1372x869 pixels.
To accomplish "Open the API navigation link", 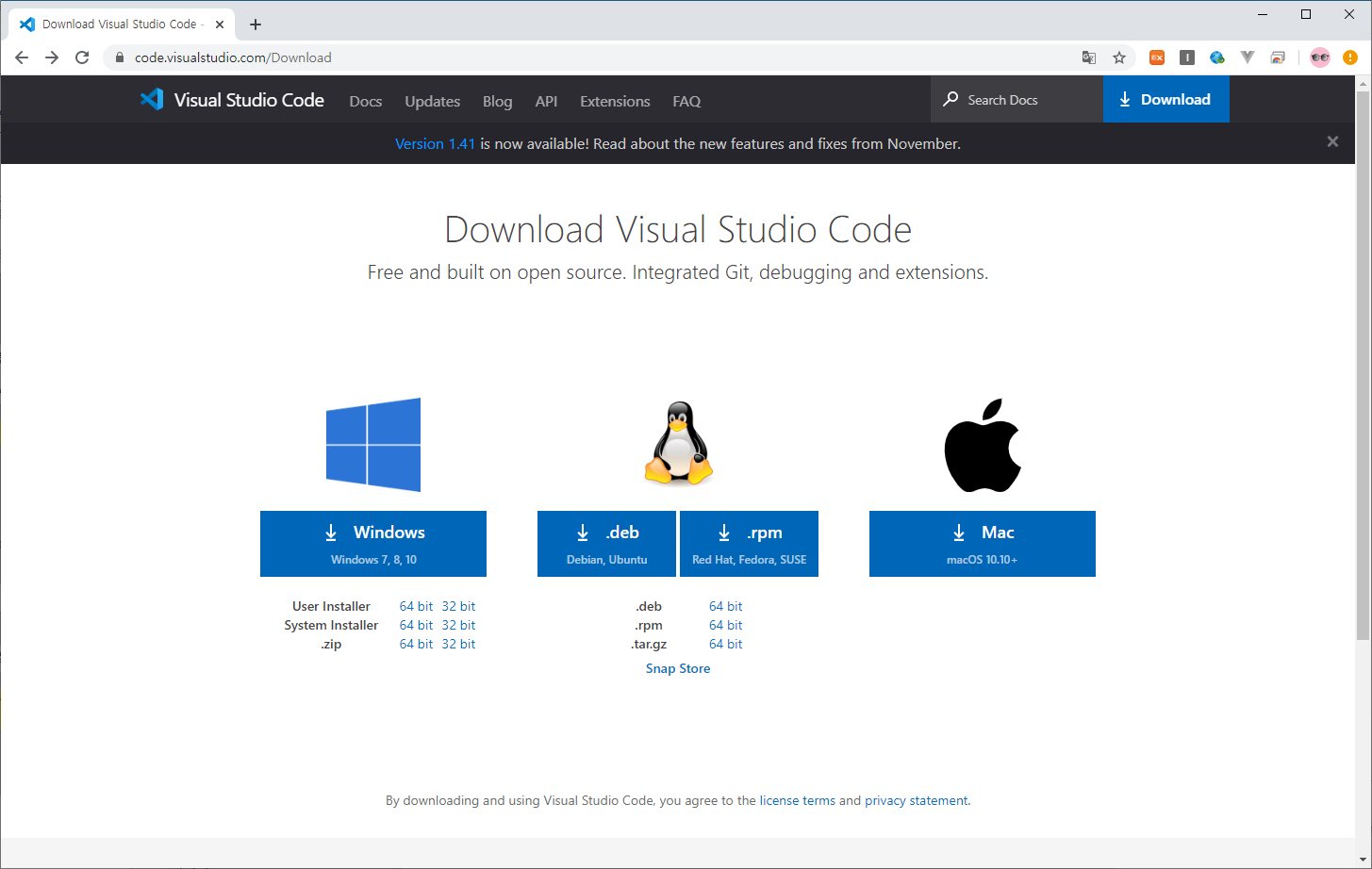I will tap(546, 101).
